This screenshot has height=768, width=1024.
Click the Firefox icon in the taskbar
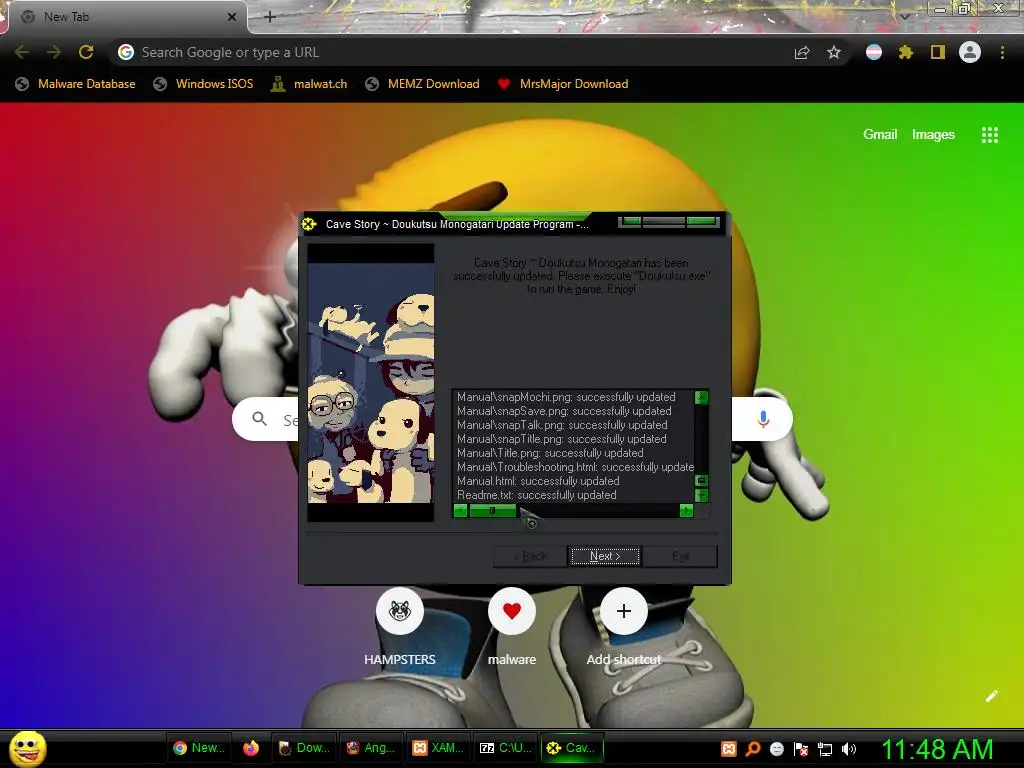click(x=251, y=748)
